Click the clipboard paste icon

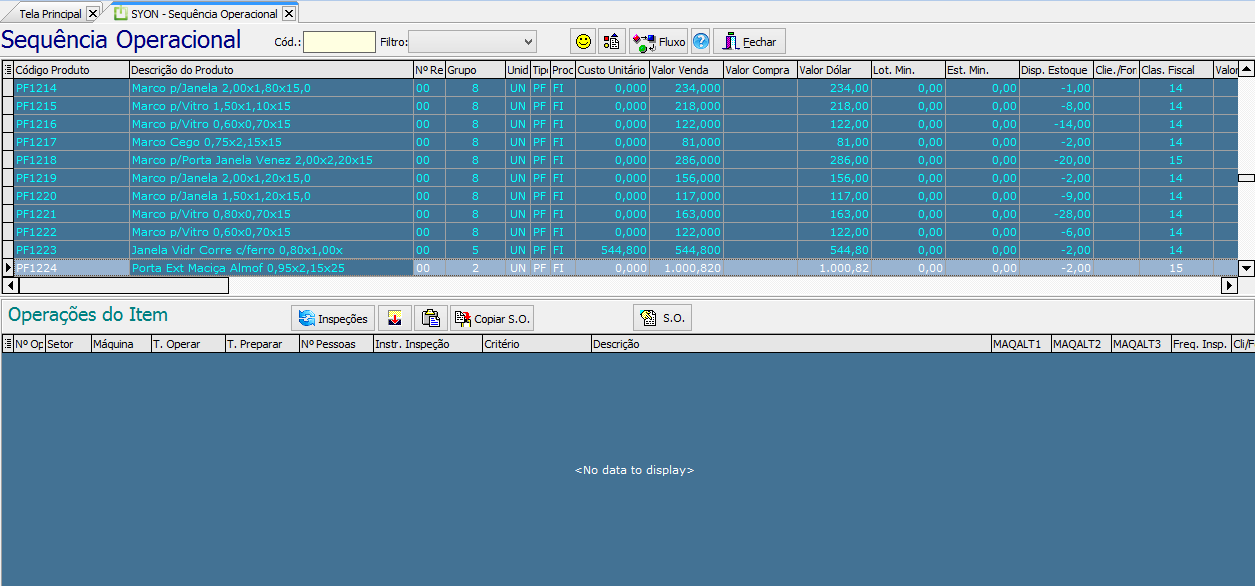point(430,318)
